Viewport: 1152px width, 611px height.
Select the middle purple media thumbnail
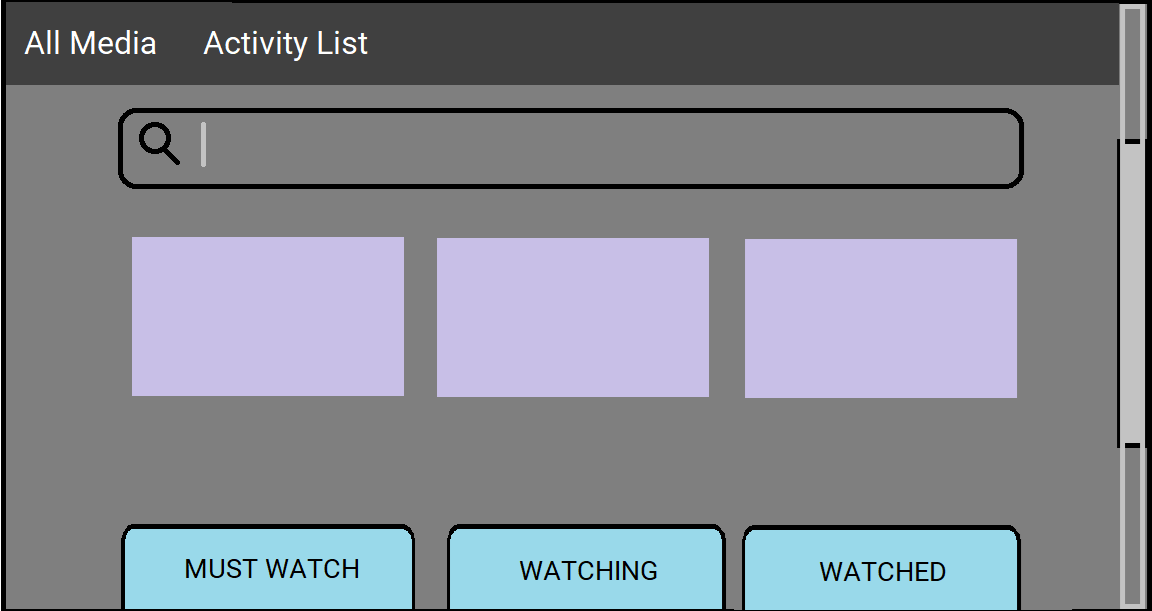tap(573, 317)
